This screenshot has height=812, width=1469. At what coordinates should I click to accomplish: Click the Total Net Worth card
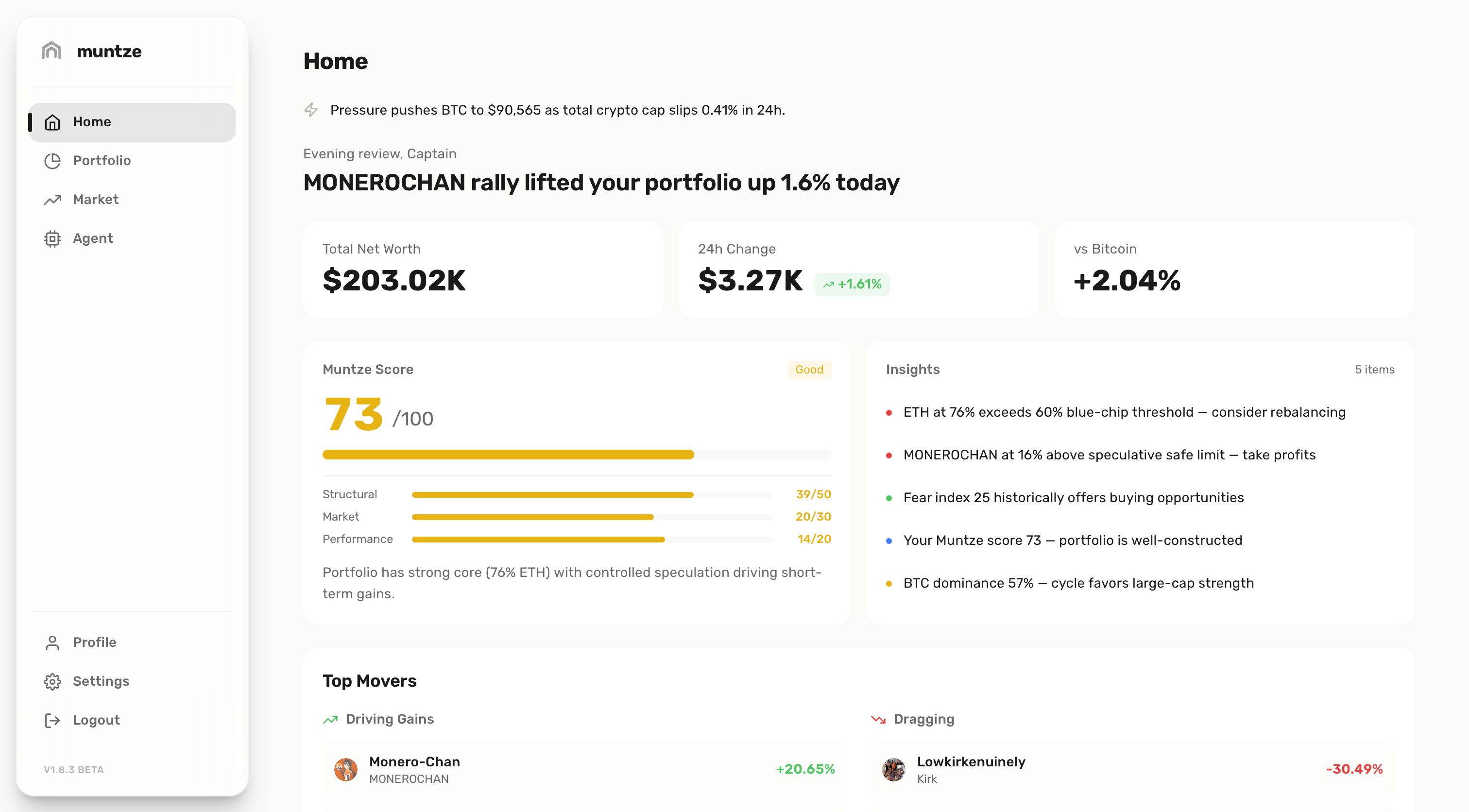482,269
